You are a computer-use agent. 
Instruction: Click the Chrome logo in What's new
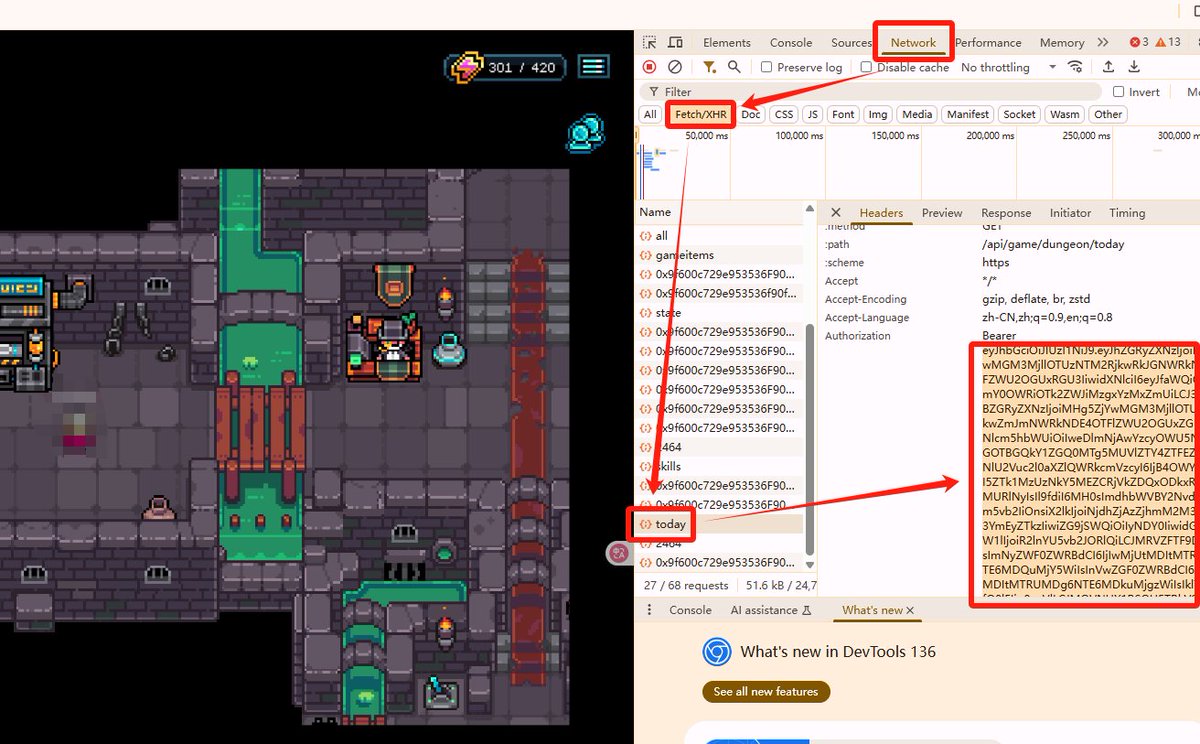click(x=716, y=652)
